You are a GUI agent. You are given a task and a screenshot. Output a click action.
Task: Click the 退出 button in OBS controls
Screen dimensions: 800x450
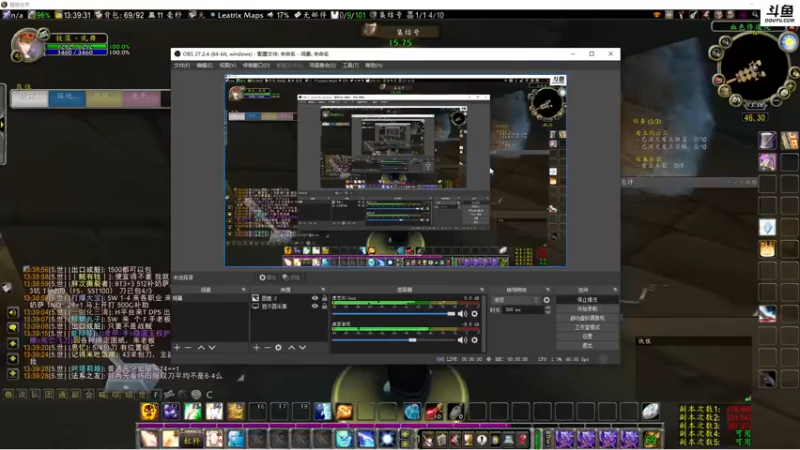tap(587, 345)
